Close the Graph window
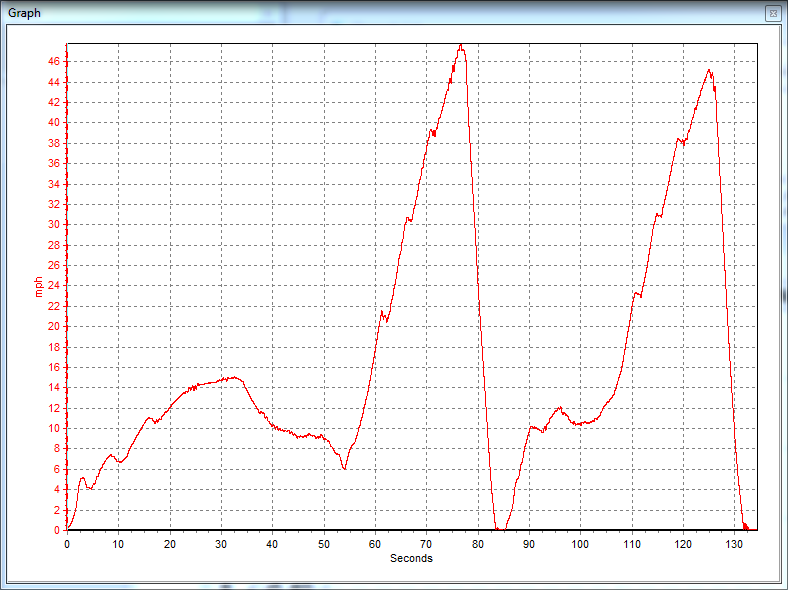788x590 pixels. 772,13
